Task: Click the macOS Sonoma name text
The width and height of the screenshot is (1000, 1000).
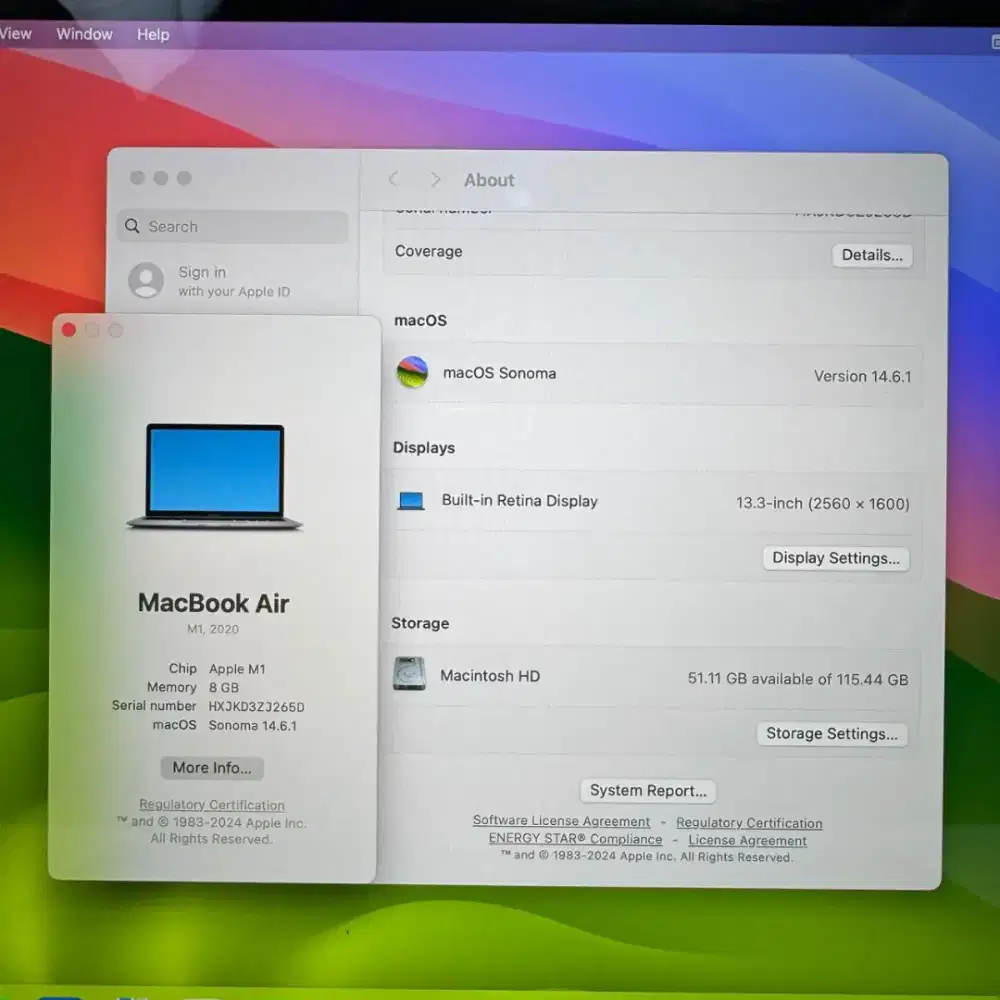Action: (499, 373)
